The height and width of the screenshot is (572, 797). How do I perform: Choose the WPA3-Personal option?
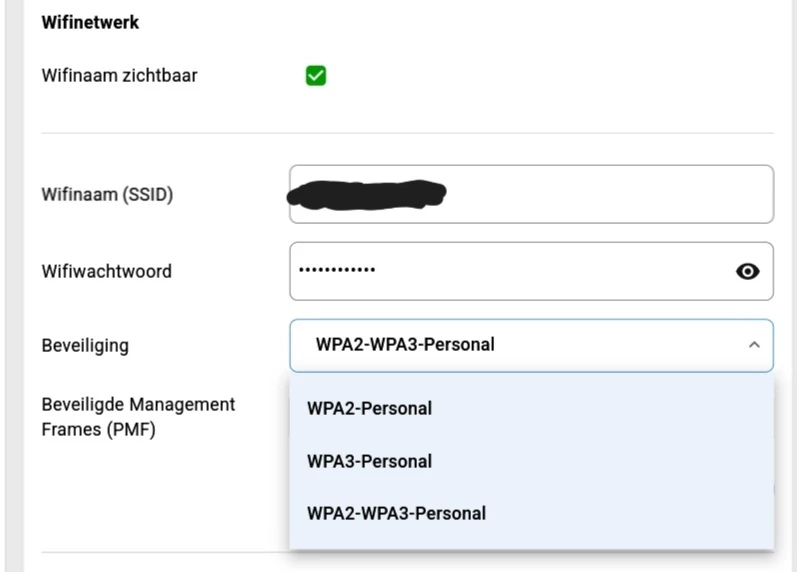coord(369,461)
